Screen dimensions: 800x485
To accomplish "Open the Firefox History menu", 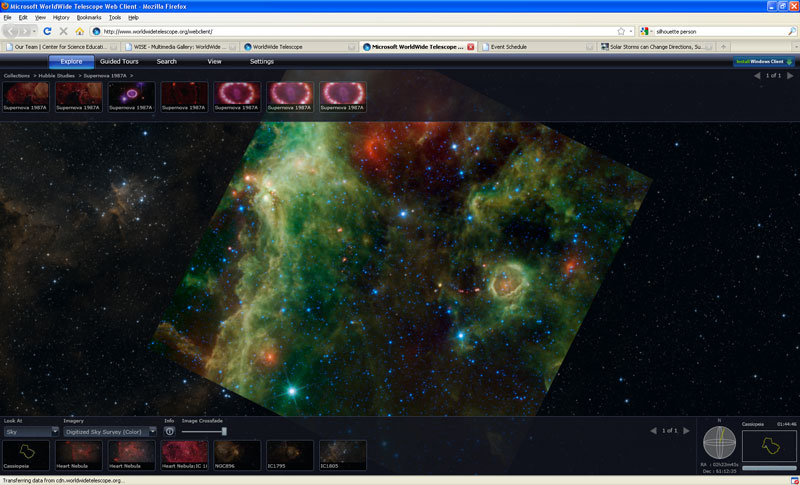I will [x=61, y=17].
